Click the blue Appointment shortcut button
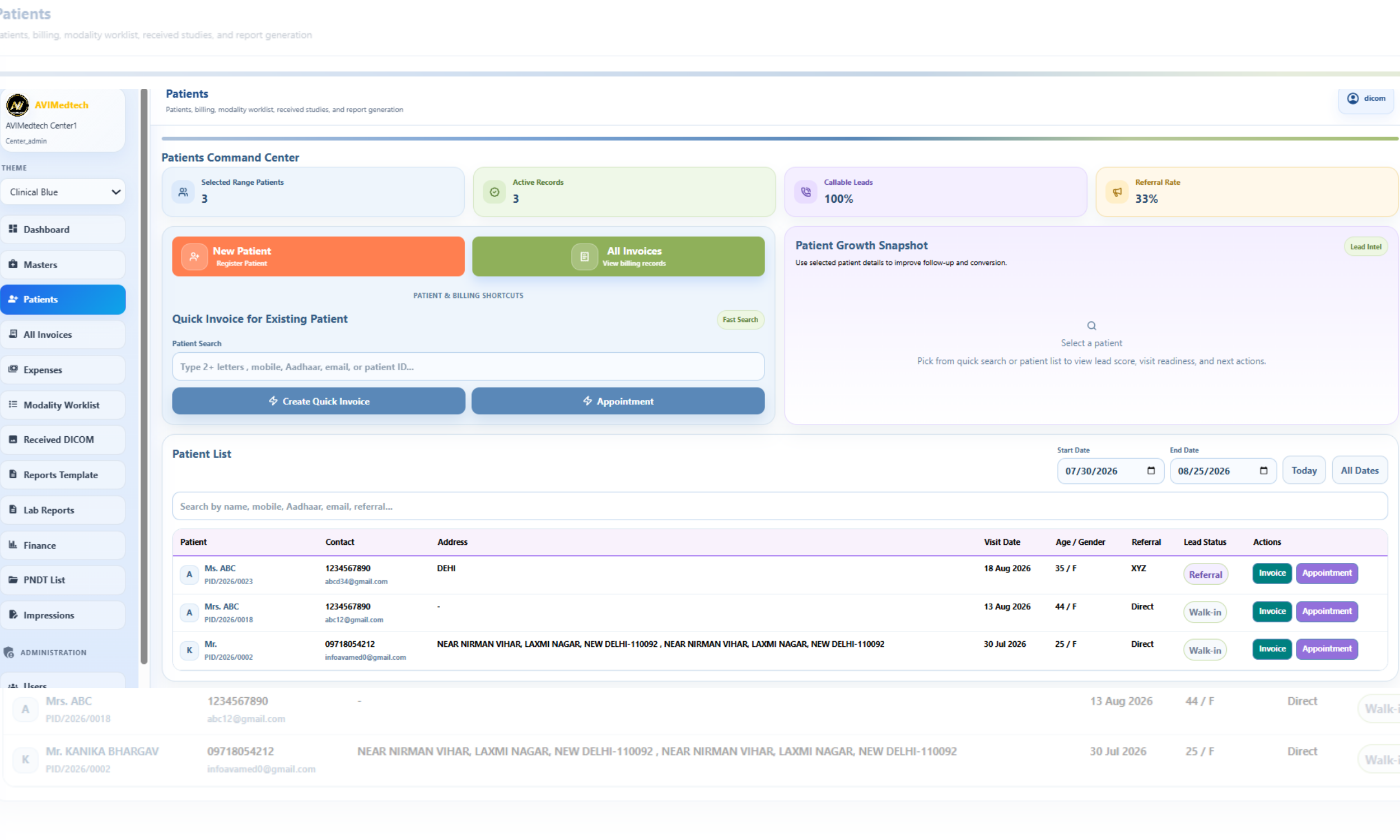The image size is (1400, 840). [618, 401]
